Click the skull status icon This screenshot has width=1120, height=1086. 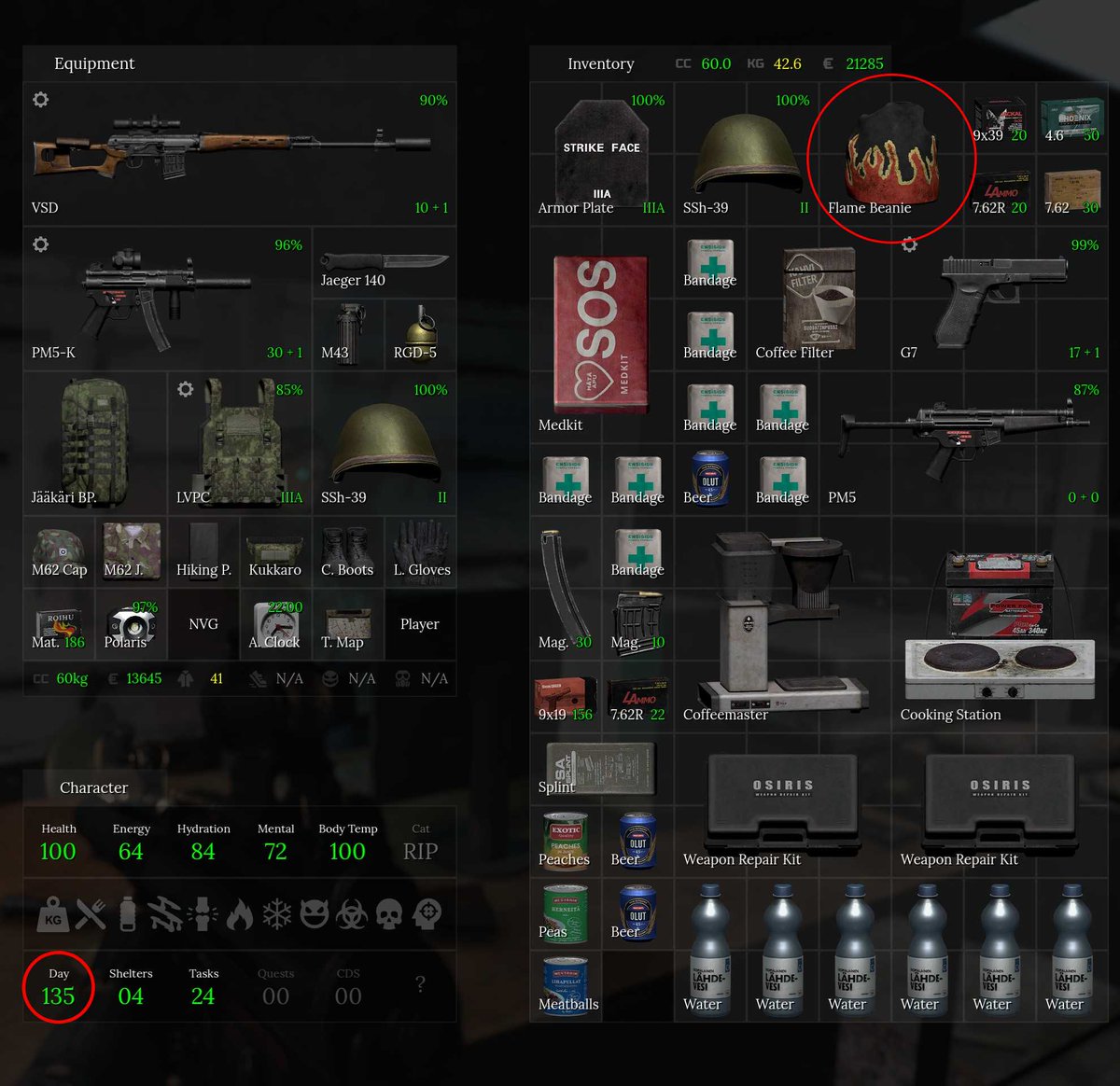point(389,914)
